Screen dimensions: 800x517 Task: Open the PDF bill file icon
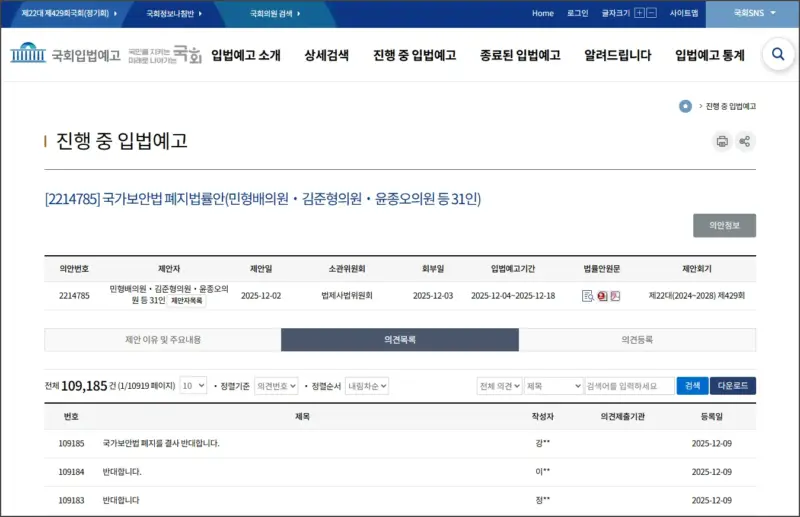(x=615, y=296)
